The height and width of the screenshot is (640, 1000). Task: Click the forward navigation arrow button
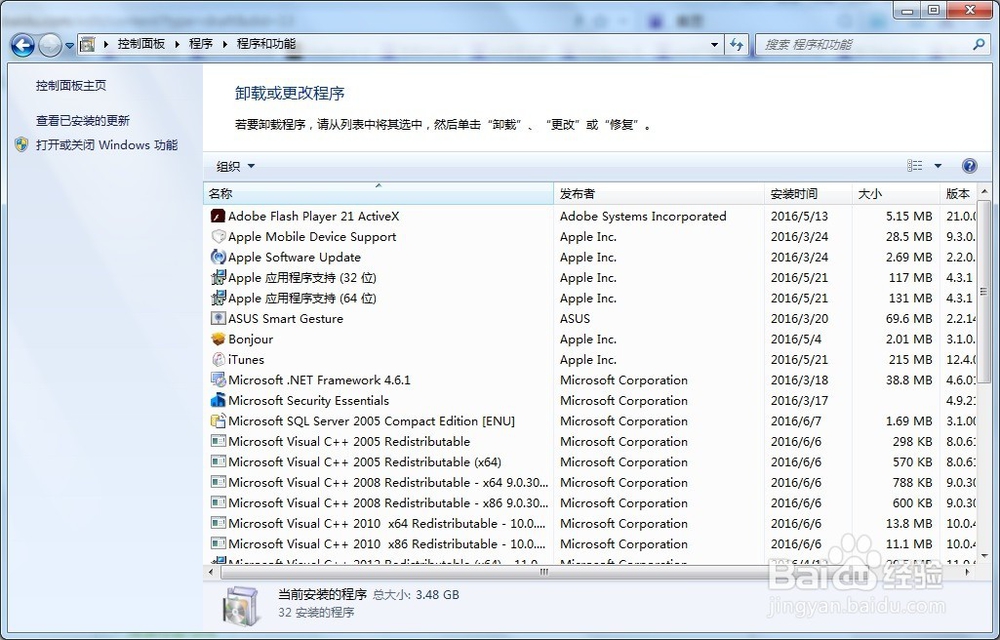tap(49, 45)
